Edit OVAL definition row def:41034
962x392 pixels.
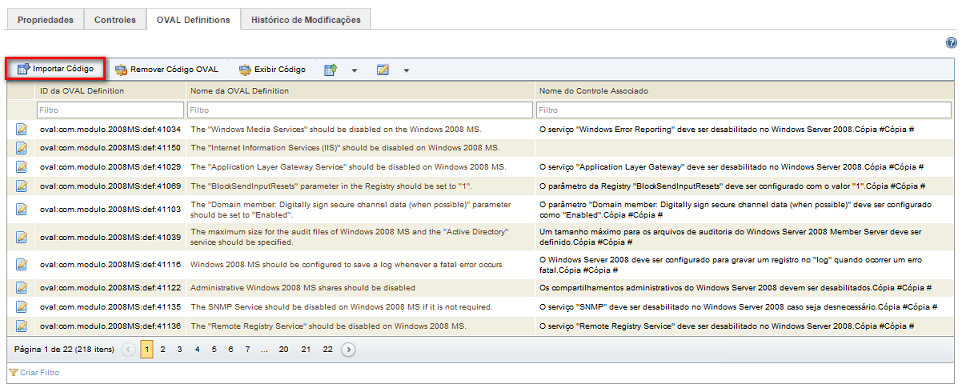point(21,129)
